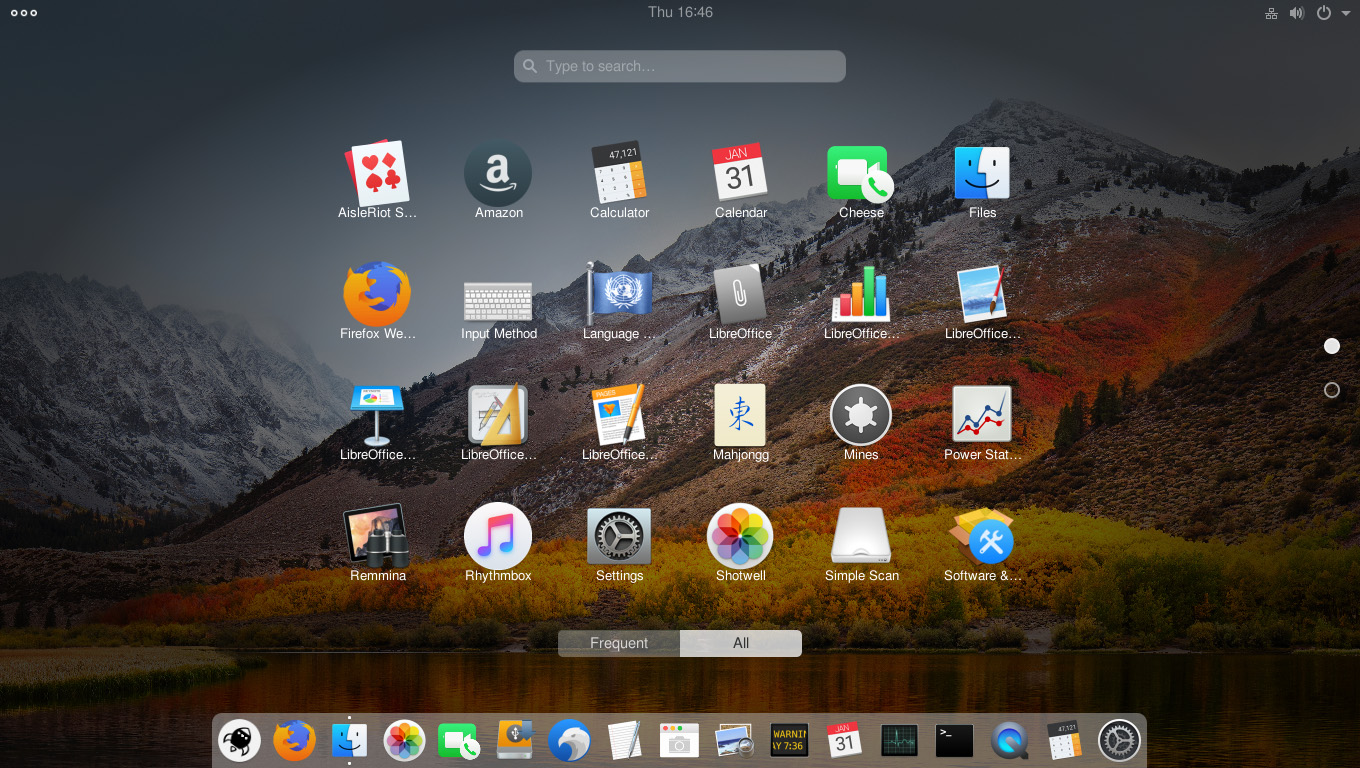The width and height of the screenshot is (1360, 768).
Task: Launch the screenshot camera dock icon
Action: tap(679, 741)
